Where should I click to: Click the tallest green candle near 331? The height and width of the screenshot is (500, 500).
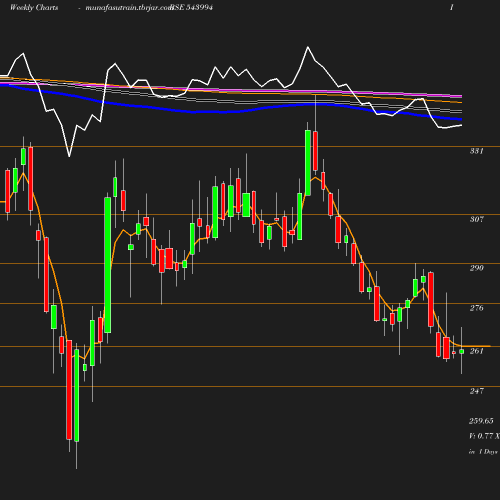(x=308, y=163)
